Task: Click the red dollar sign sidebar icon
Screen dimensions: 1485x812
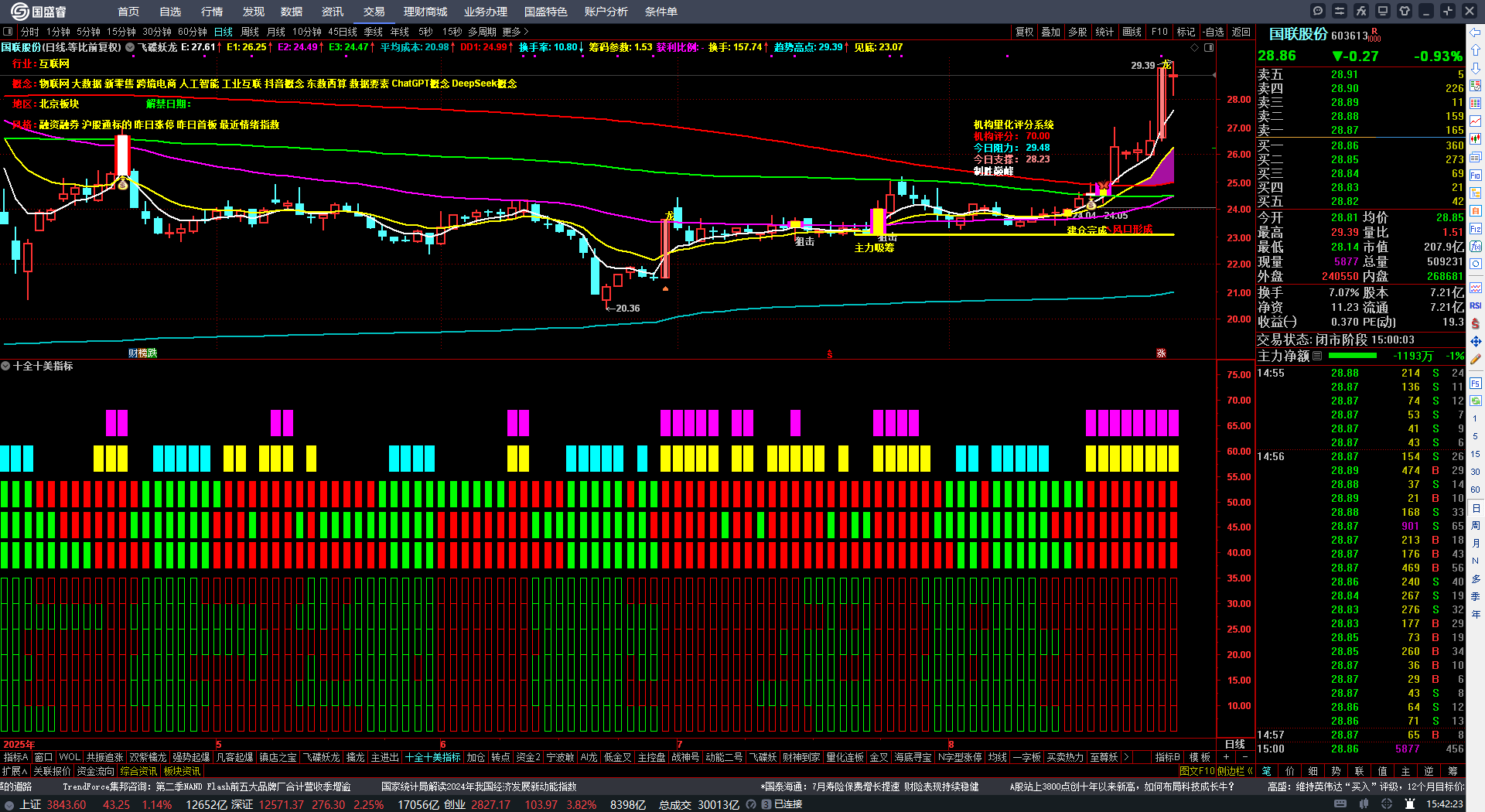Action: [x=1476, y=323]
